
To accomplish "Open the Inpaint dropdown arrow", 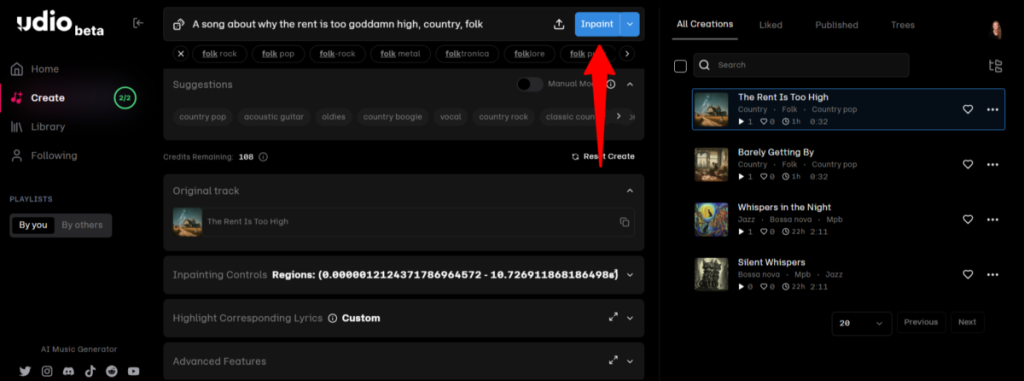I will (630, 24).
